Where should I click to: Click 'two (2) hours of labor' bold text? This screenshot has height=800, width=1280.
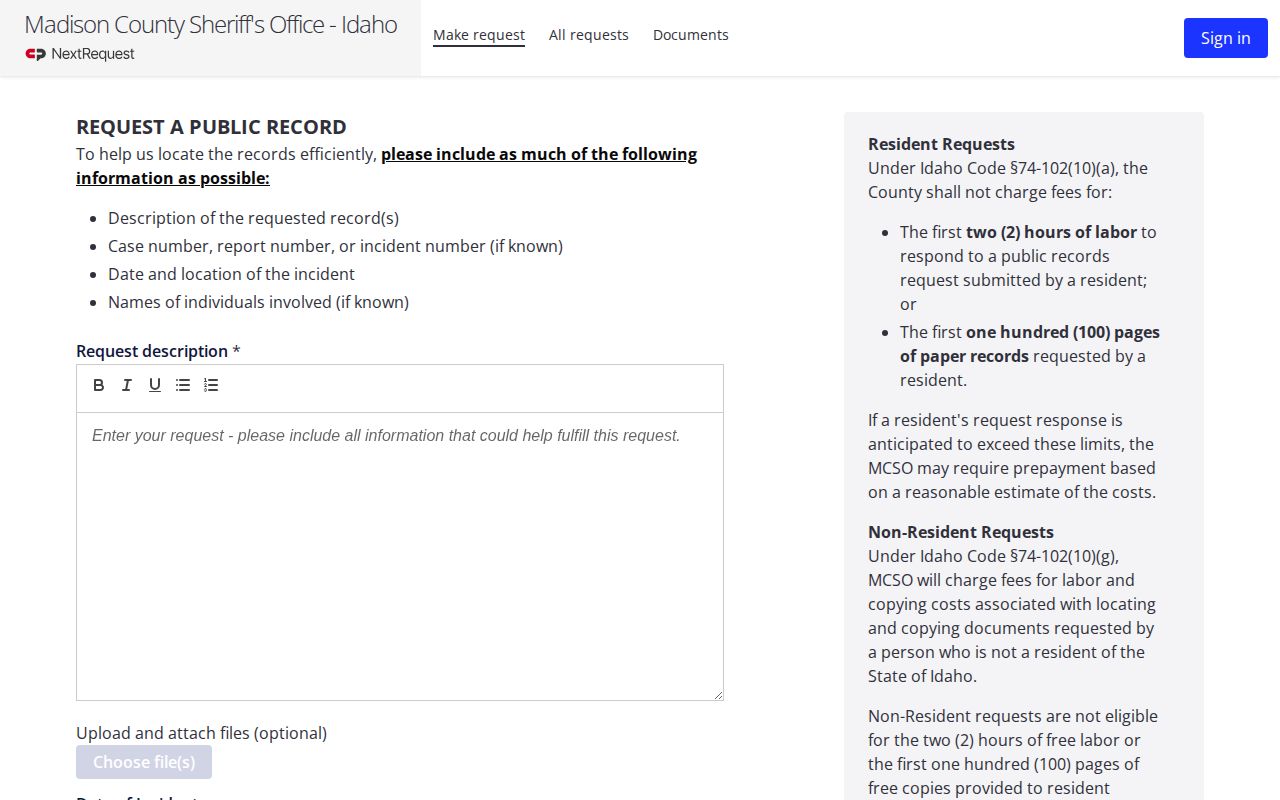click(1051, 232)
